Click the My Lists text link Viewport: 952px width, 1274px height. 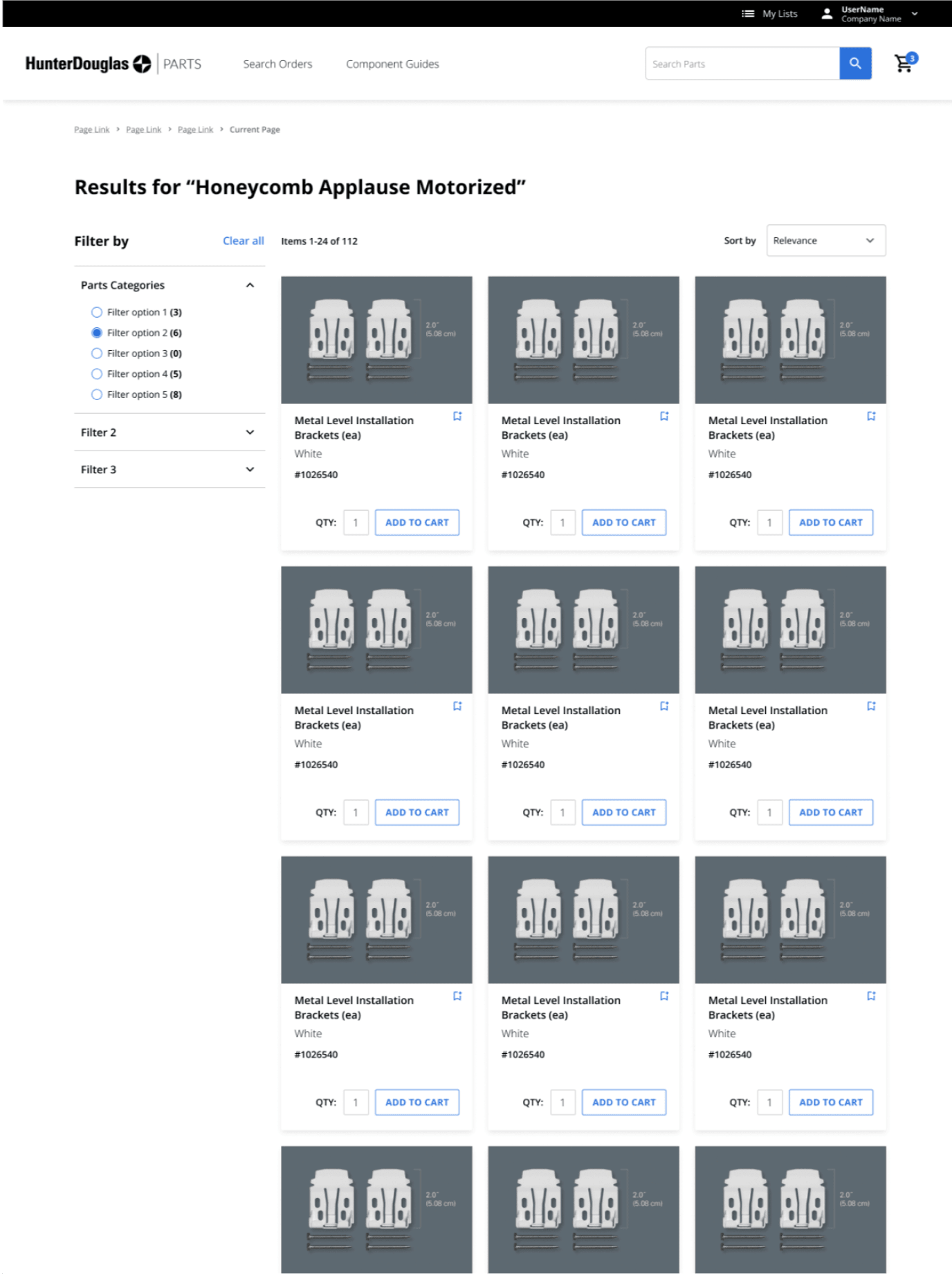click(x=780, y=14)
